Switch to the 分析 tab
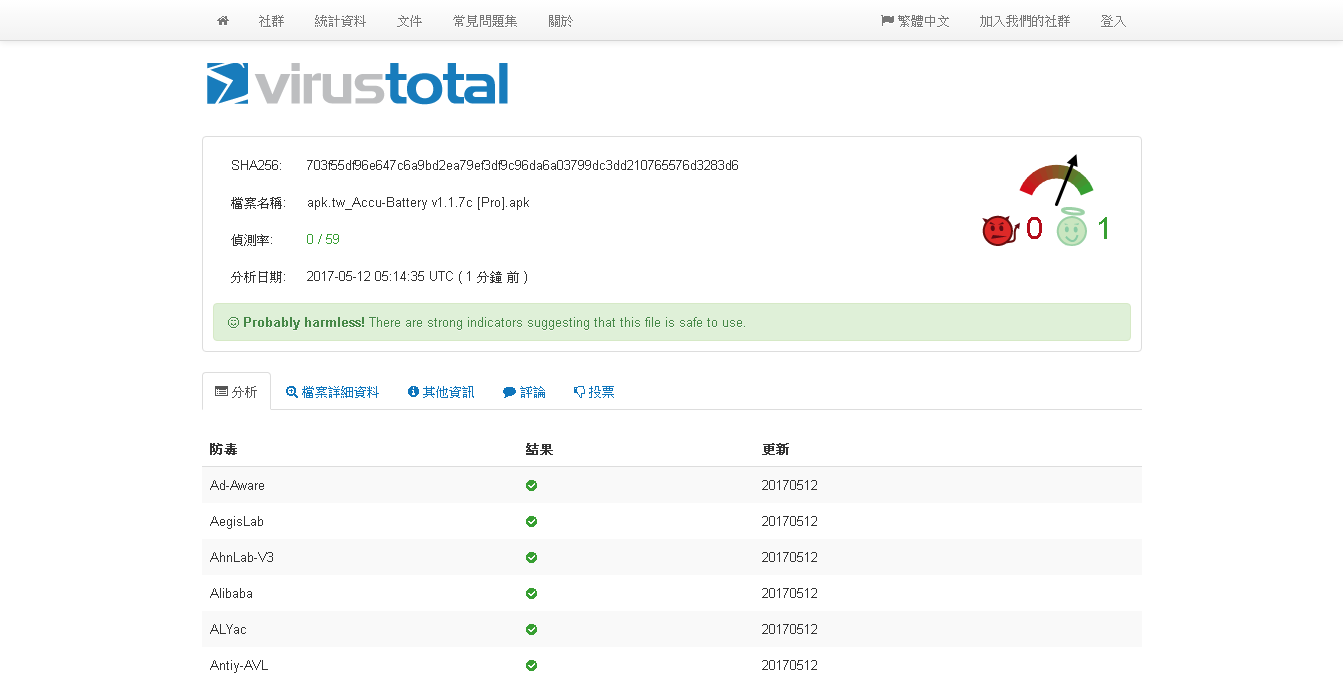 pyautogui.click(x=236, y=392)
